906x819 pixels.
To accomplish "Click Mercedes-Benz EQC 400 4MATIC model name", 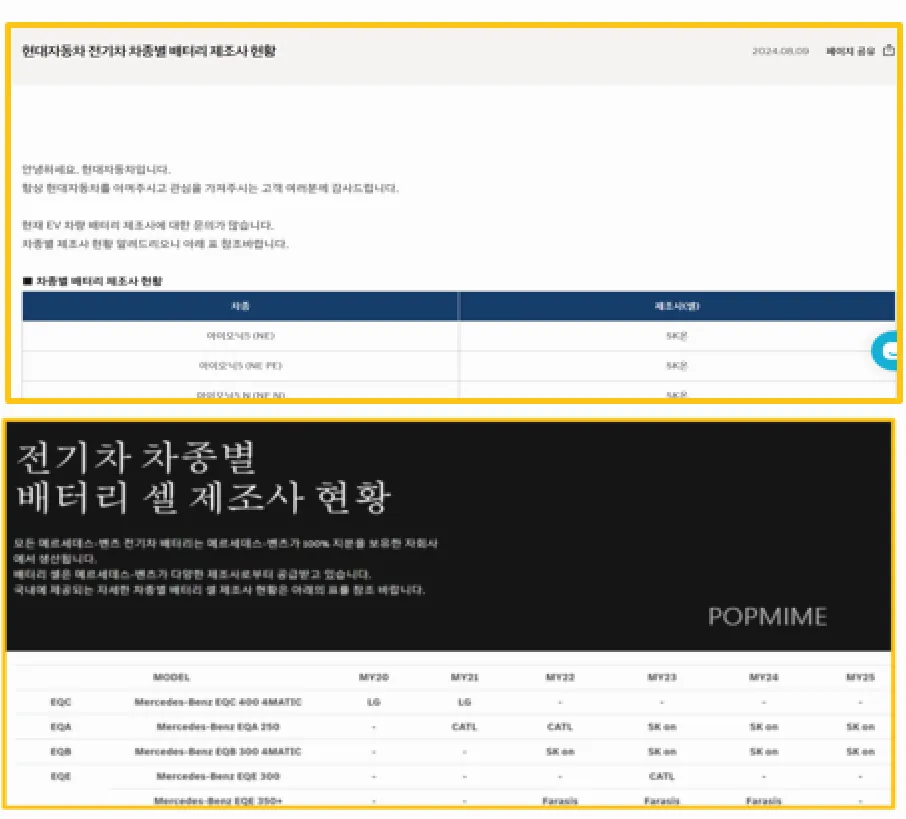I will [218, 702].
